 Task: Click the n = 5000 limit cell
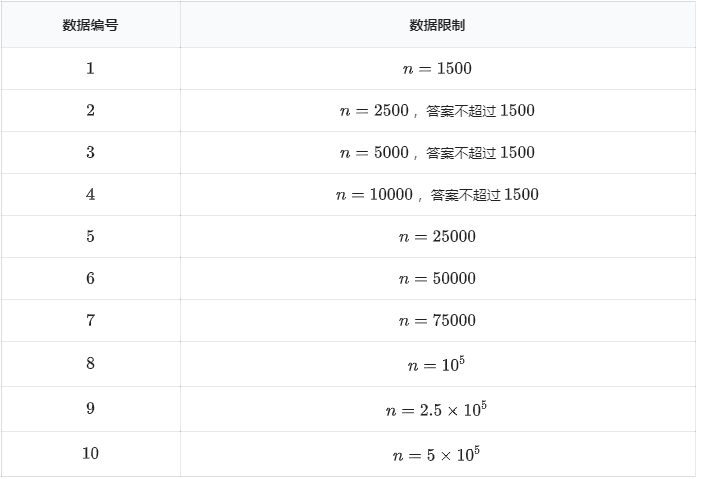pos(437,153)
